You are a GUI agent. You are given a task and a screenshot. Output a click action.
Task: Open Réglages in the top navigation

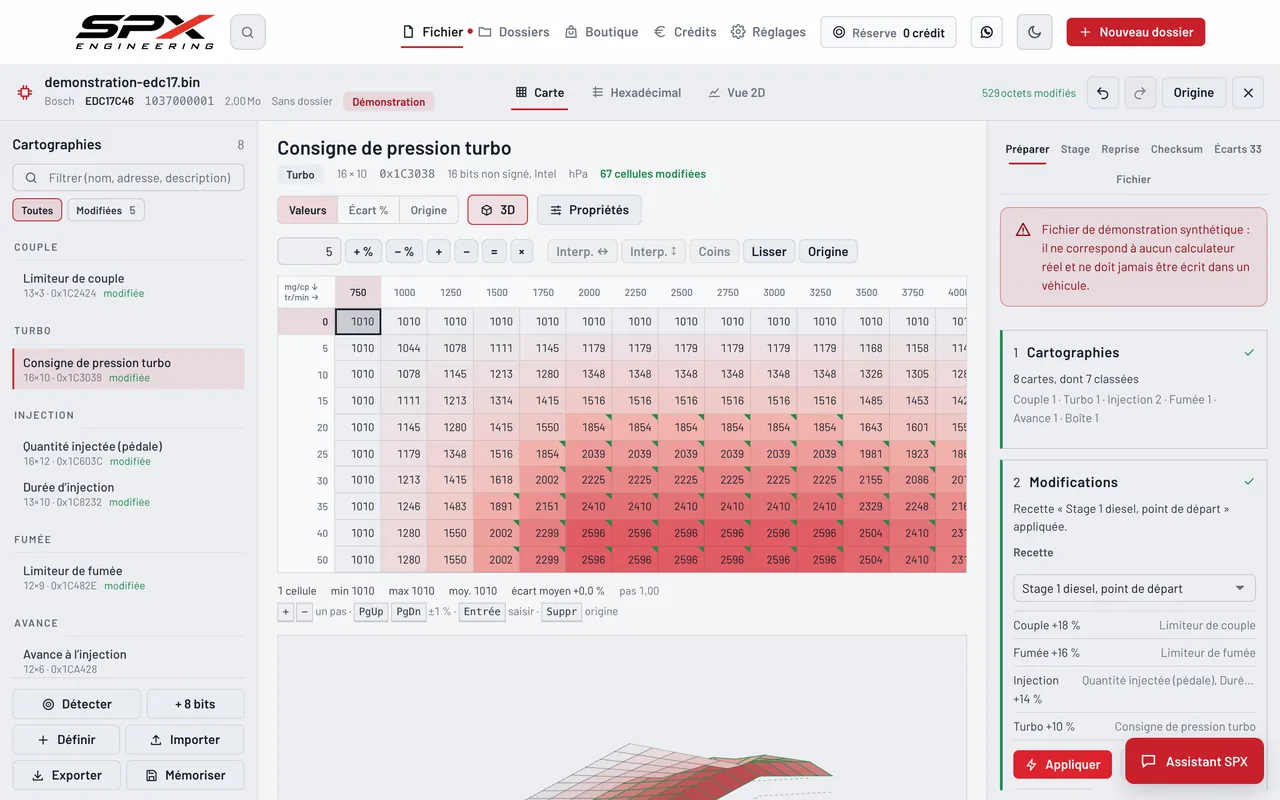(x=768, y=32)
